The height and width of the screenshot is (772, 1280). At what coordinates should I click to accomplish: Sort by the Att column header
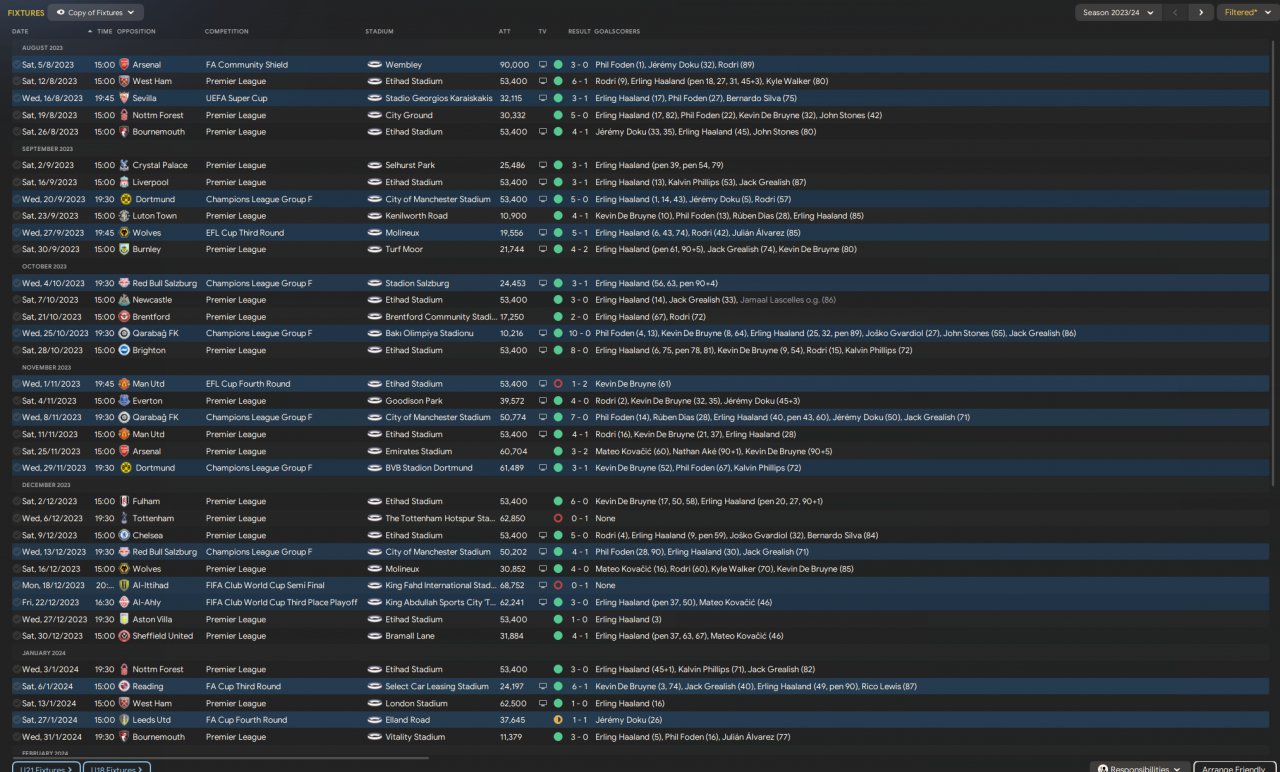505,31
